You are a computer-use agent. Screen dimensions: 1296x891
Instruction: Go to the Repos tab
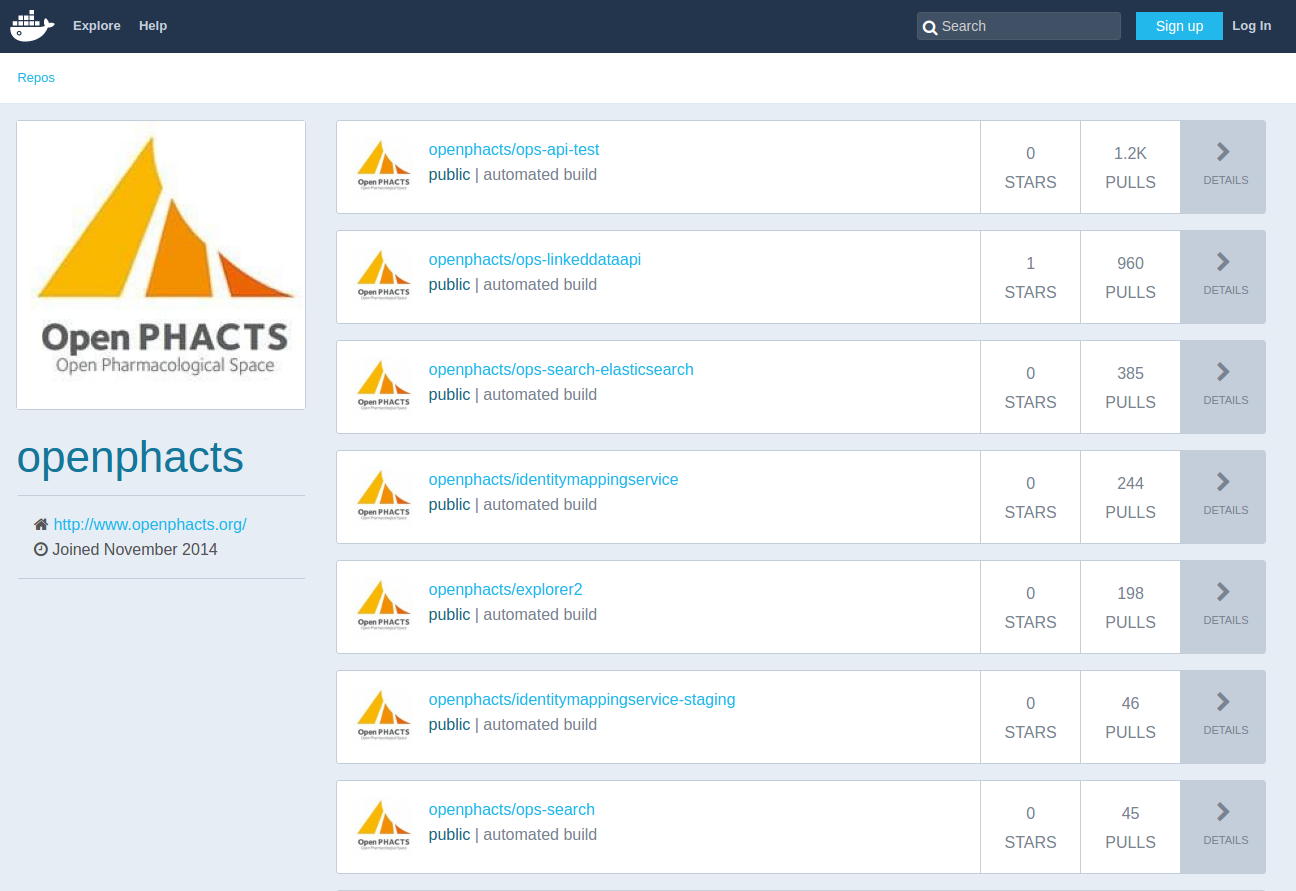tap(36, 78)
